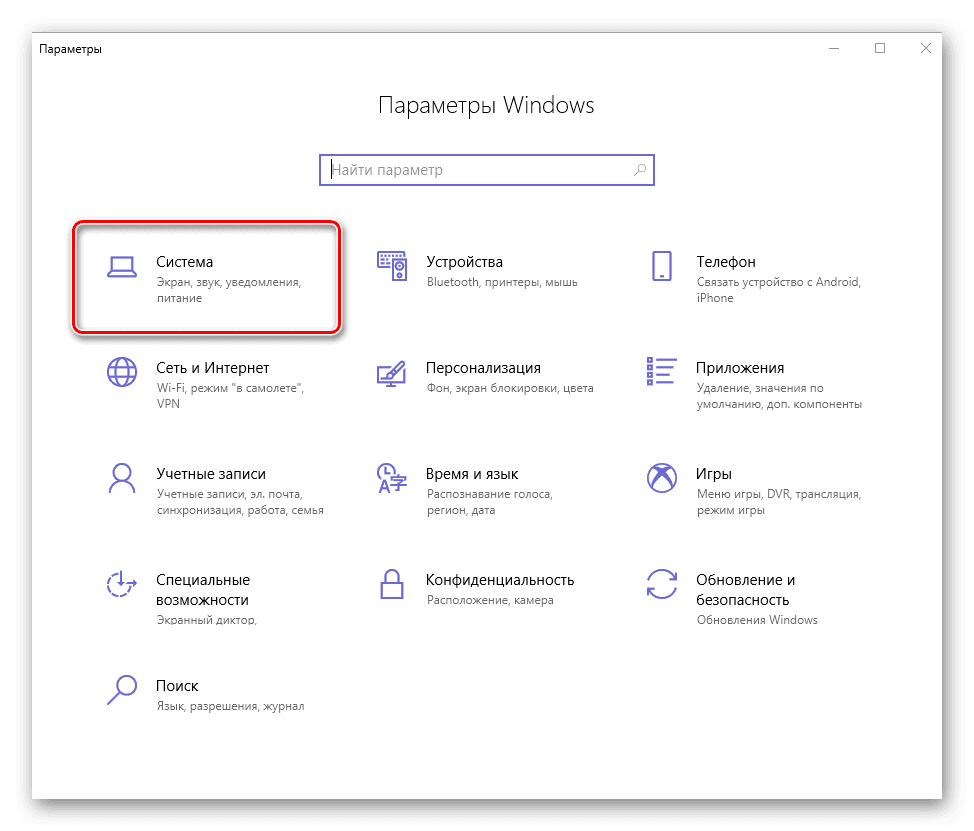Viewport: 974px width, 831px height.
Task: Click text 'Язык, разрешения, журнал'
Action: tap(230, 707)
